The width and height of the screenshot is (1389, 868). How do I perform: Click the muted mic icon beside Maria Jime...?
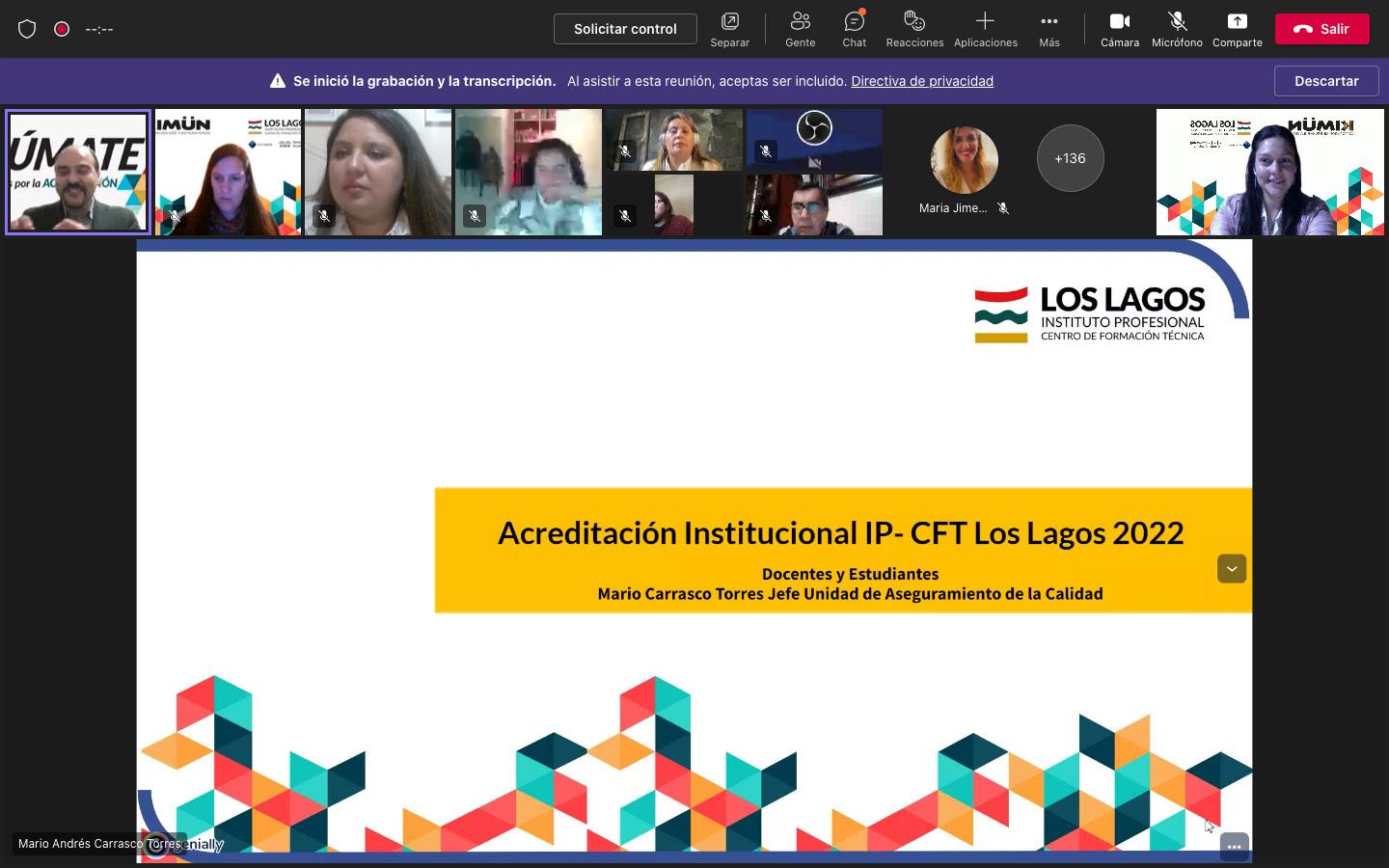[1003, 208]
